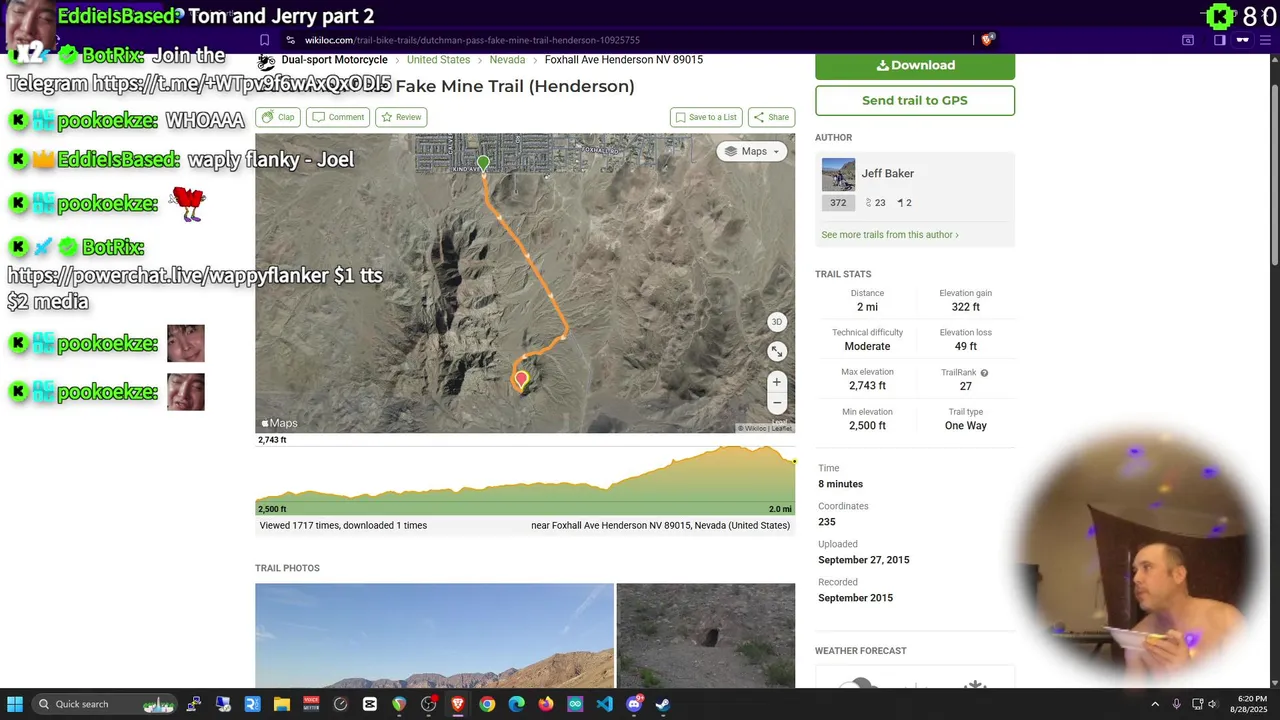Open the Nevada breadcrumb link
The width and height of the screenshot is (1280, 720).
(507, 60)
